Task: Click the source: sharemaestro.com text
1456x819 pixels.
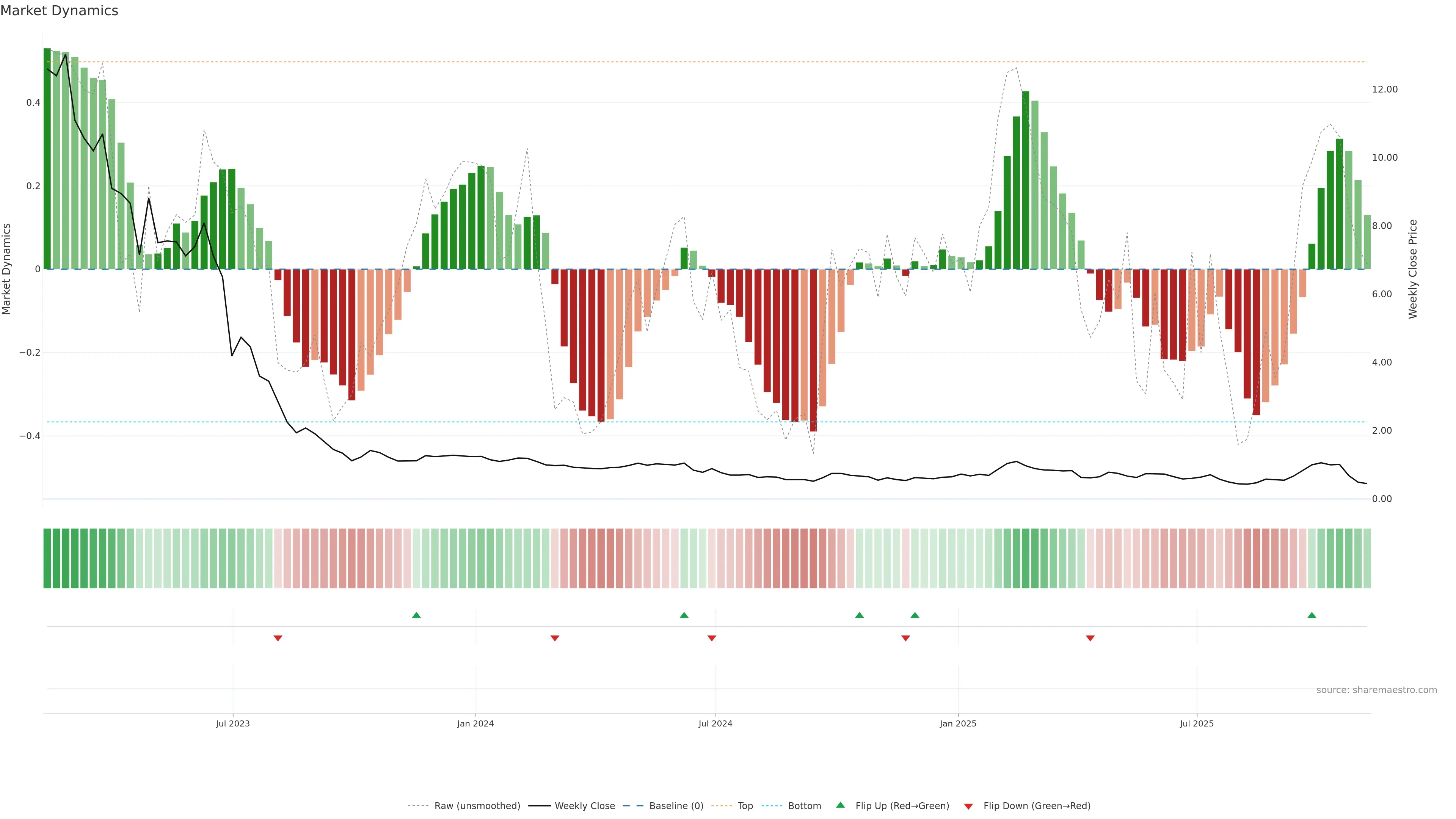Action: click(x=1376, y=690)
